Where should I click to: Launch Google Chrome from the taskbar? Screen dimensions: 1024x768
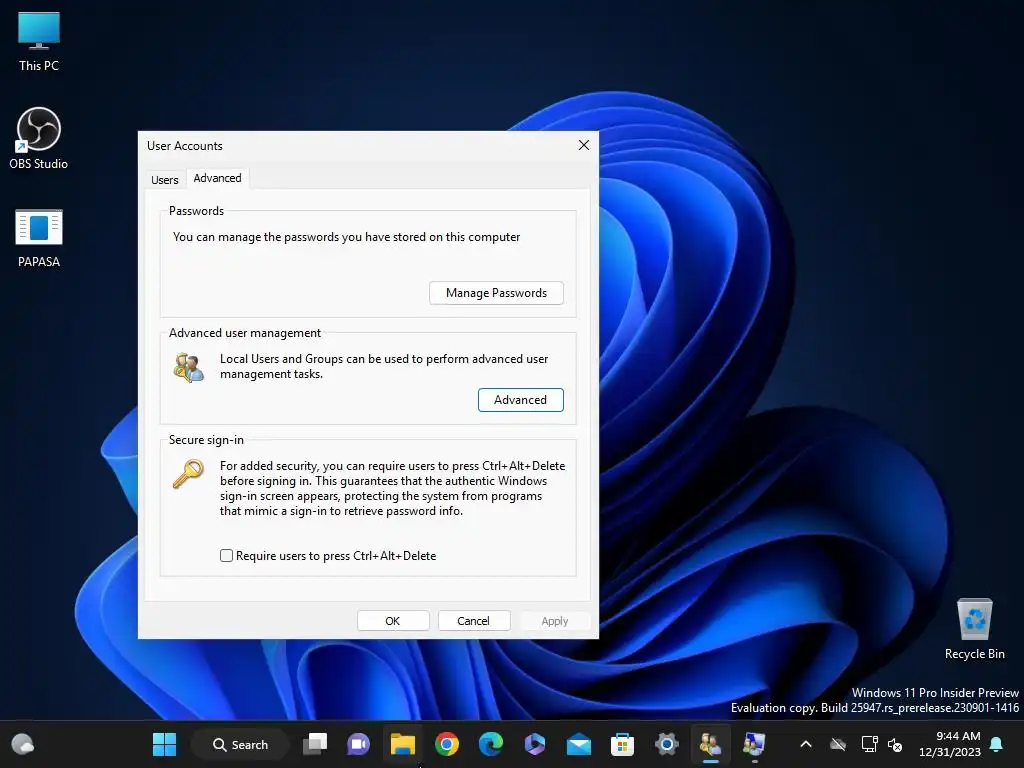447,744
